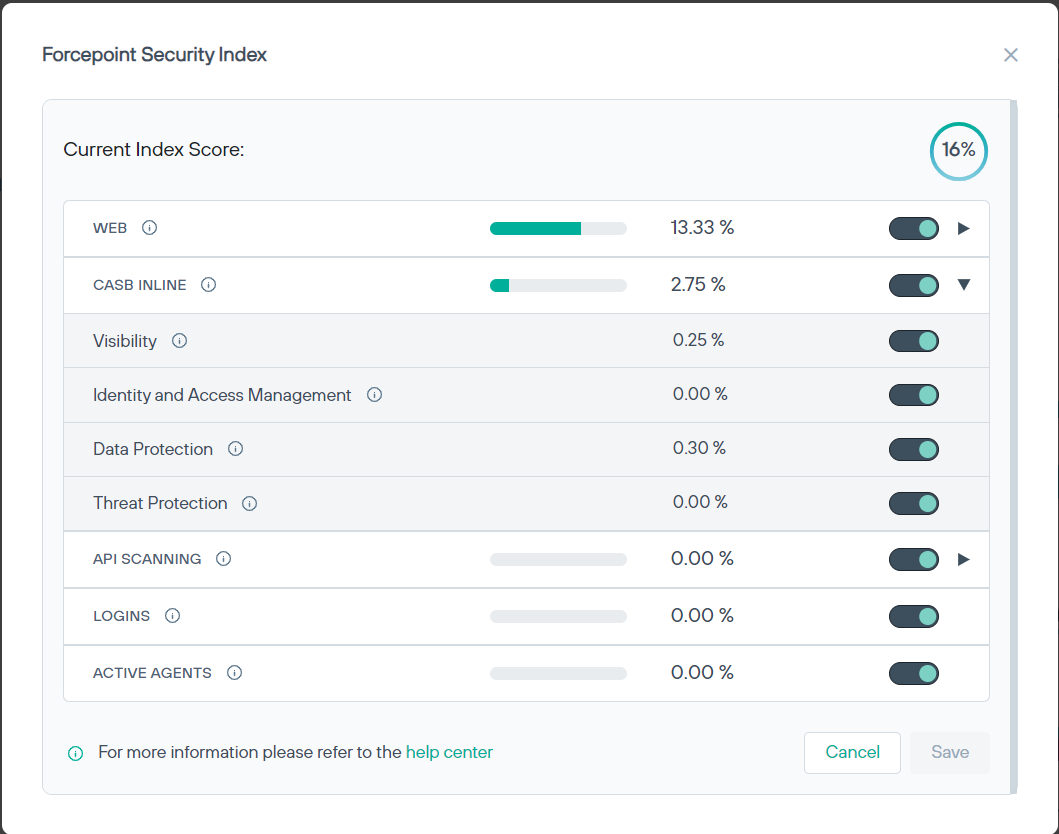Open the help center link
This screenshot has height=834, width=1059.
point(449,752)
